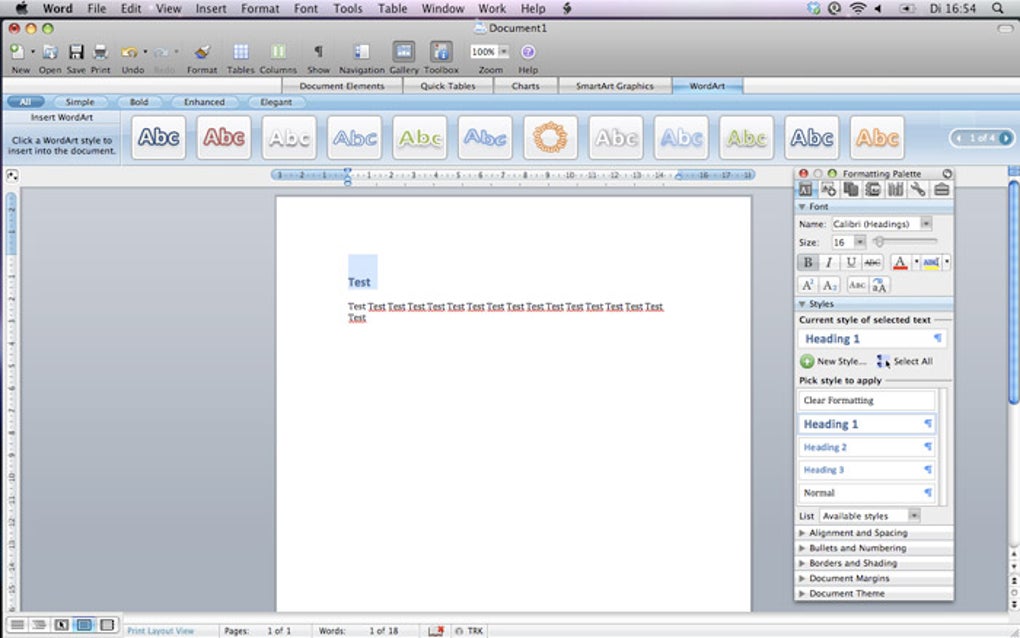Apply subscript formatting icon
Image resolution: width=1020 pixels, height=638 pixels.
(829, 286)
